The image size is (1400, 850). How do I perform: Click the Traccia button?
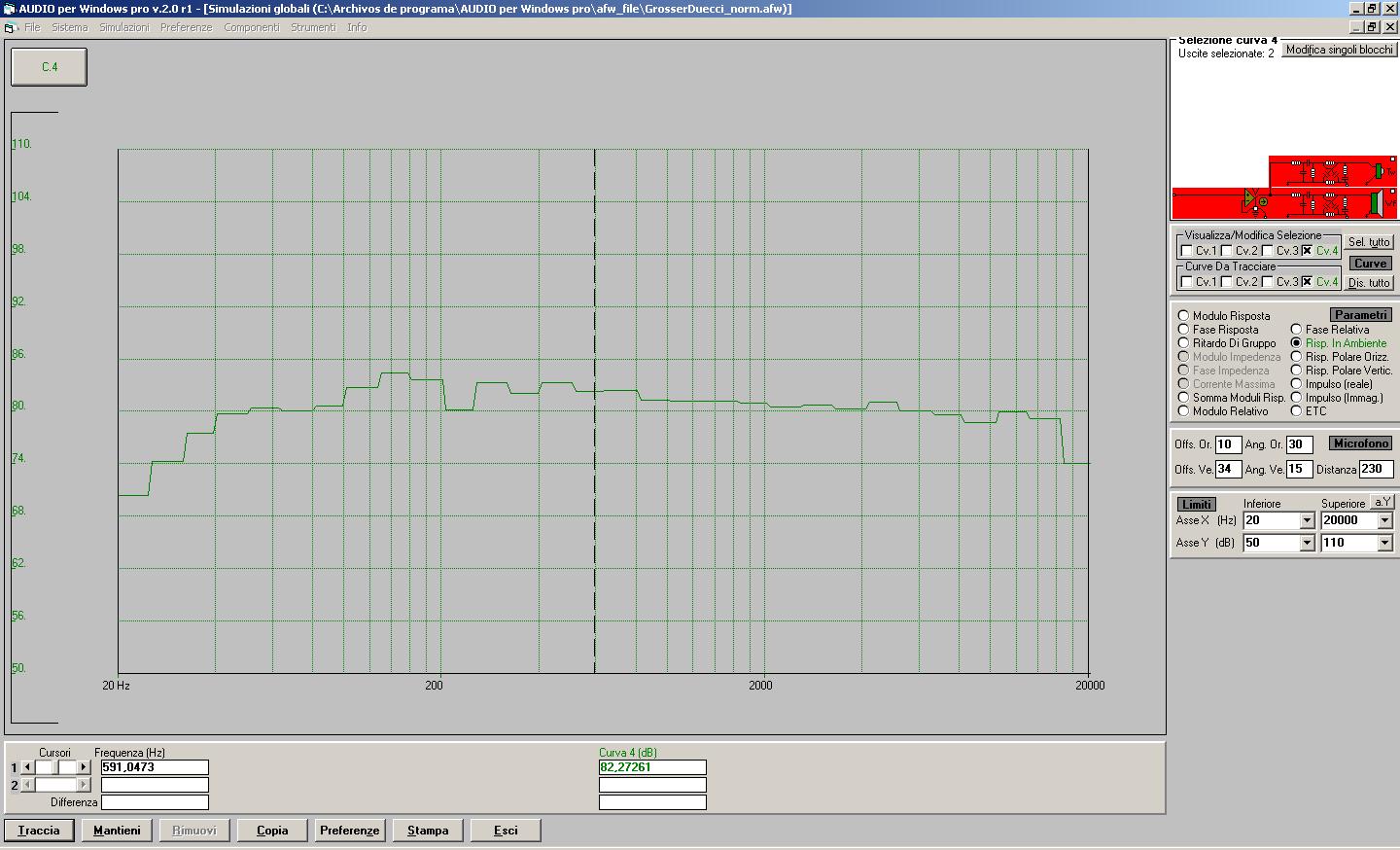click(x=39, y=831)
